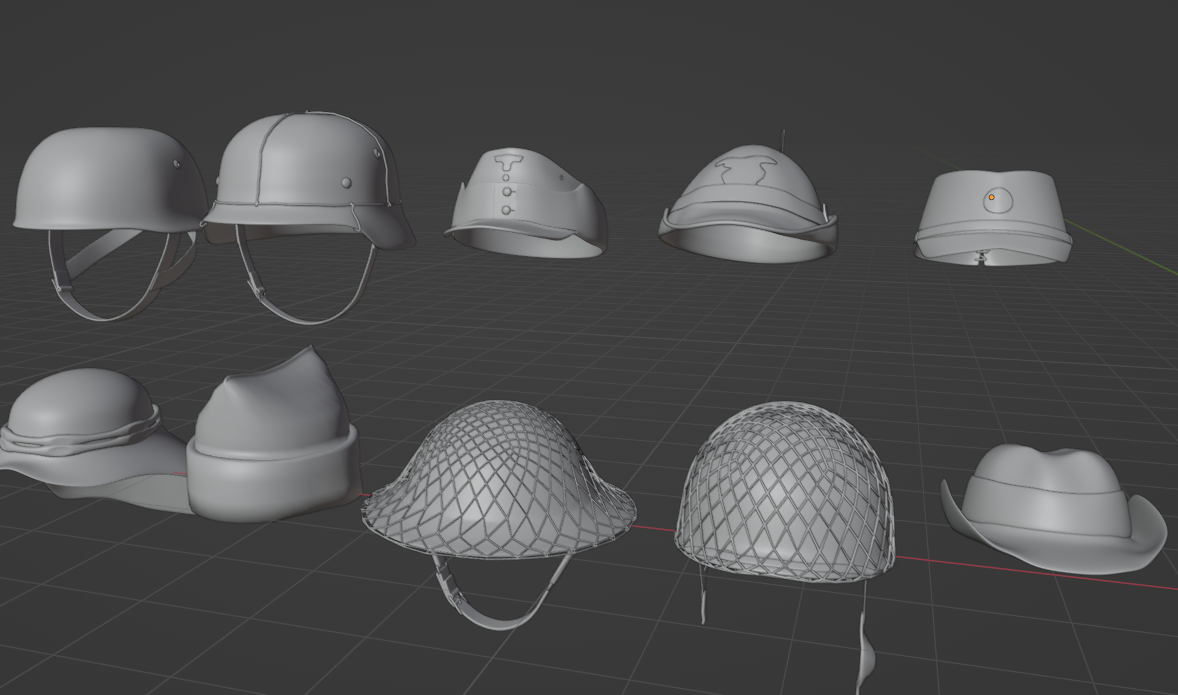Select the Stahlhelm helmet with wire seams

point(310,218)
